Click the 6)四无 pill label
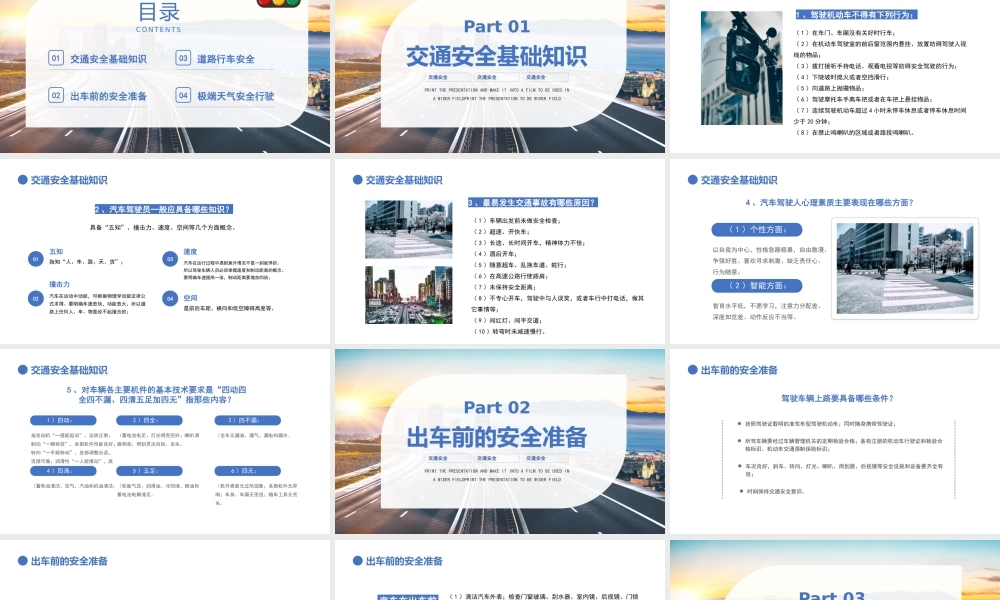 coord(247,471)
